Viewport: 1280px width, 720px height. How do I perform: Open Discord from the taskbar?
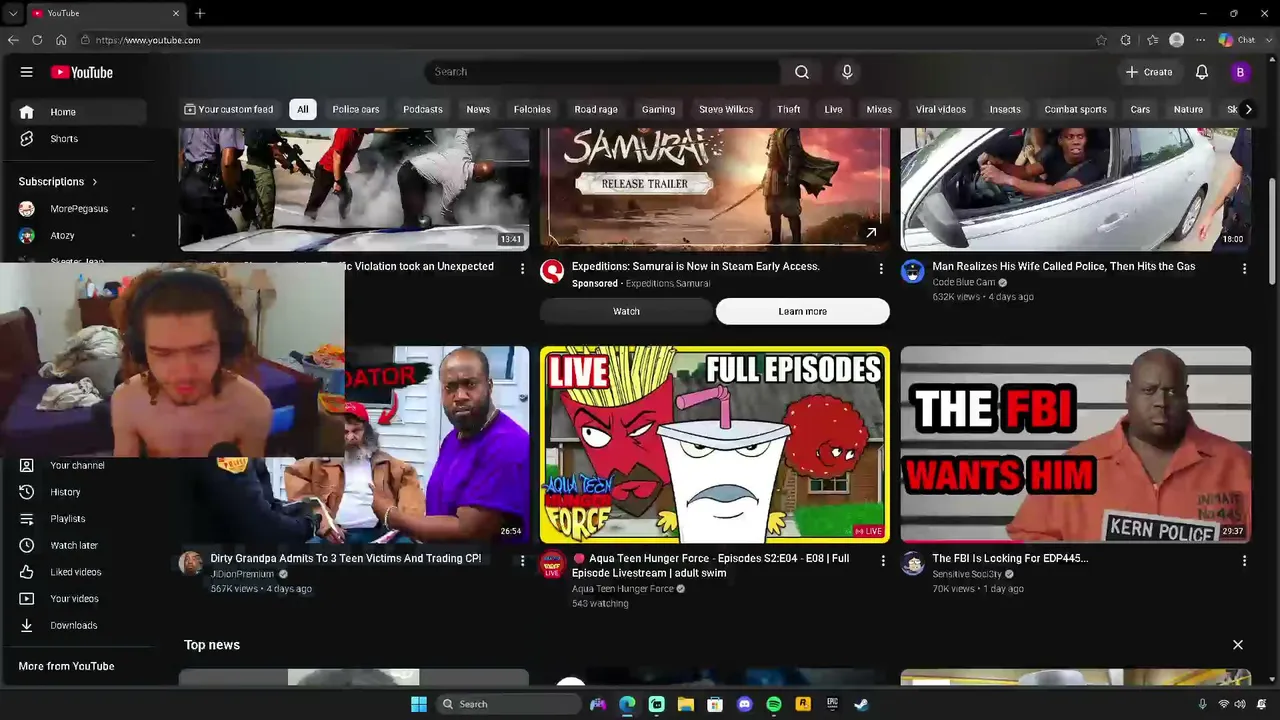point(744,704)
